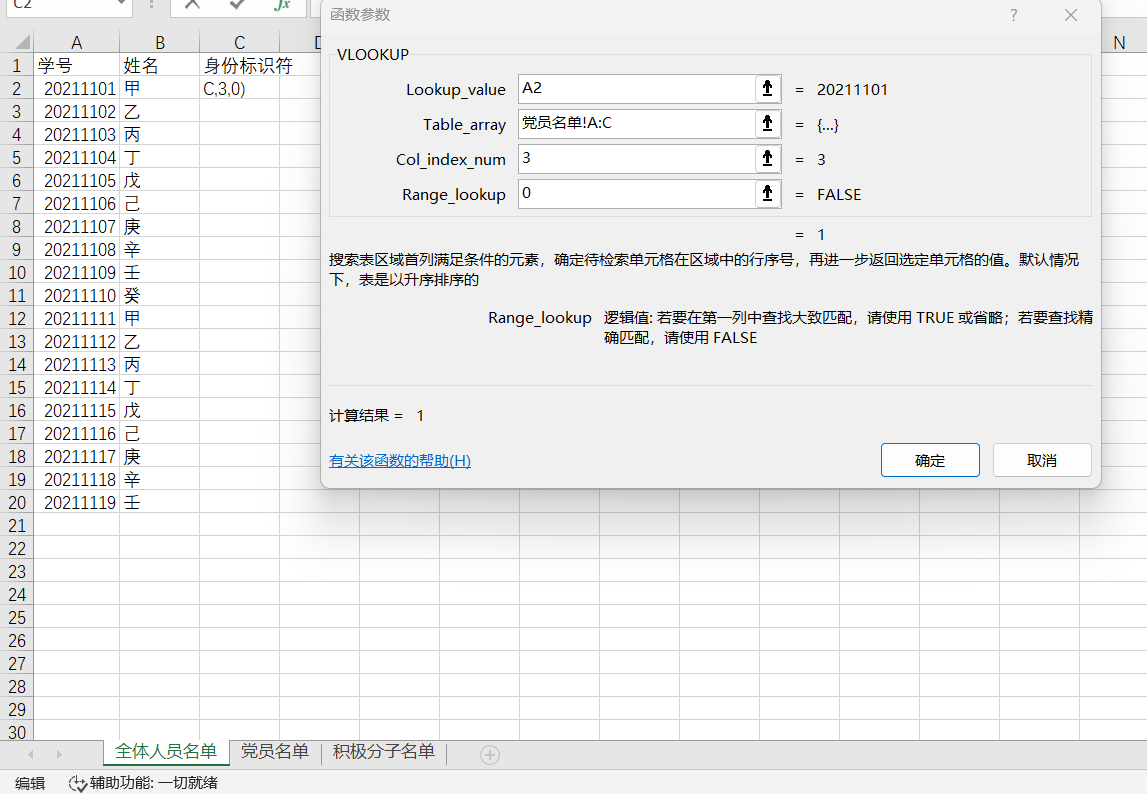Viewport: 1147px width, 794px height.
Task: Focus the Range_lookup input field
Action: point(636,194)
